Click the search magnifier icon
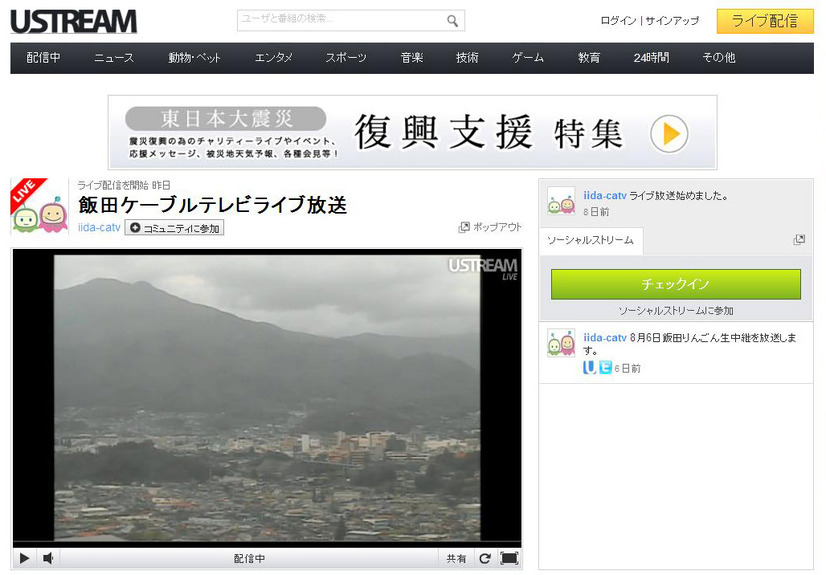This screenshot has height=575, width=826. 452,21
